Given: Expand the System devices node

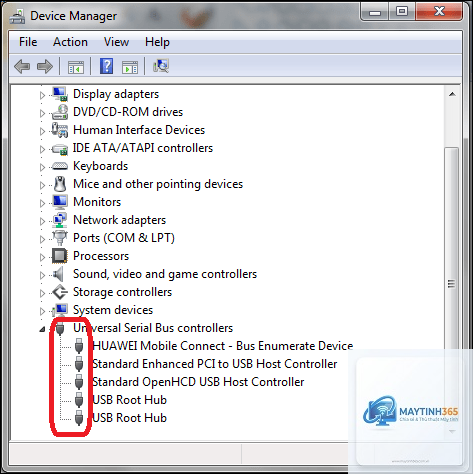Looking at the screenshot, I should coord(42,311).
